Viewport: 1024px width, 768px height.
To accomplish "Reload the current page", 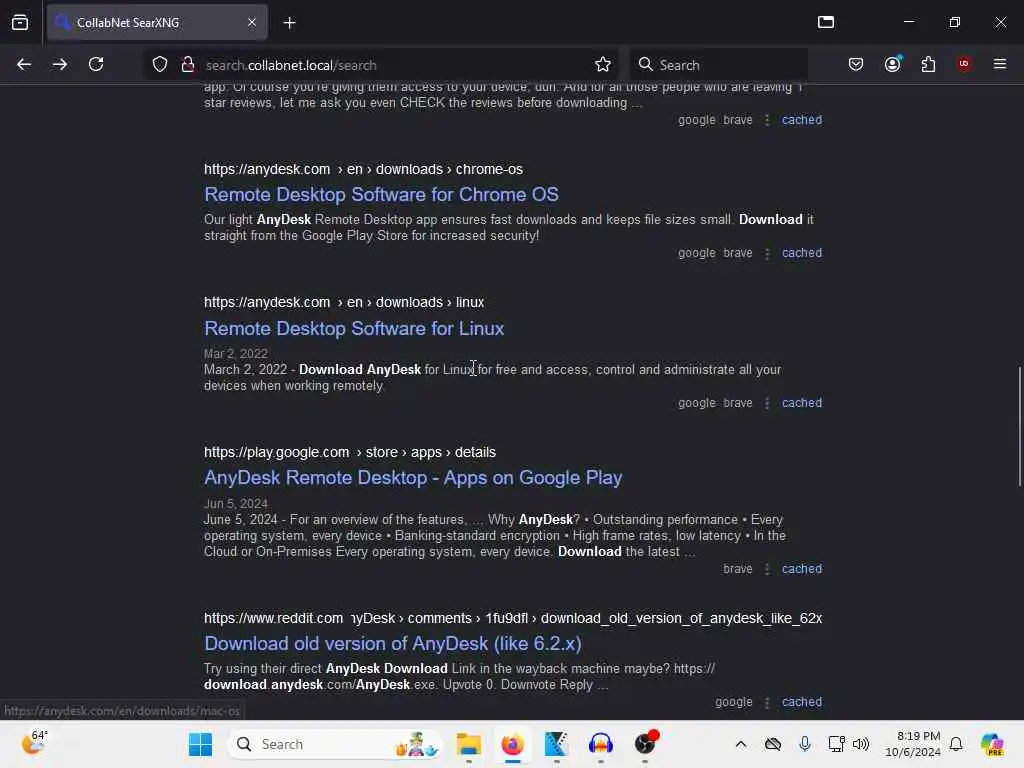I will click(96, 64).
